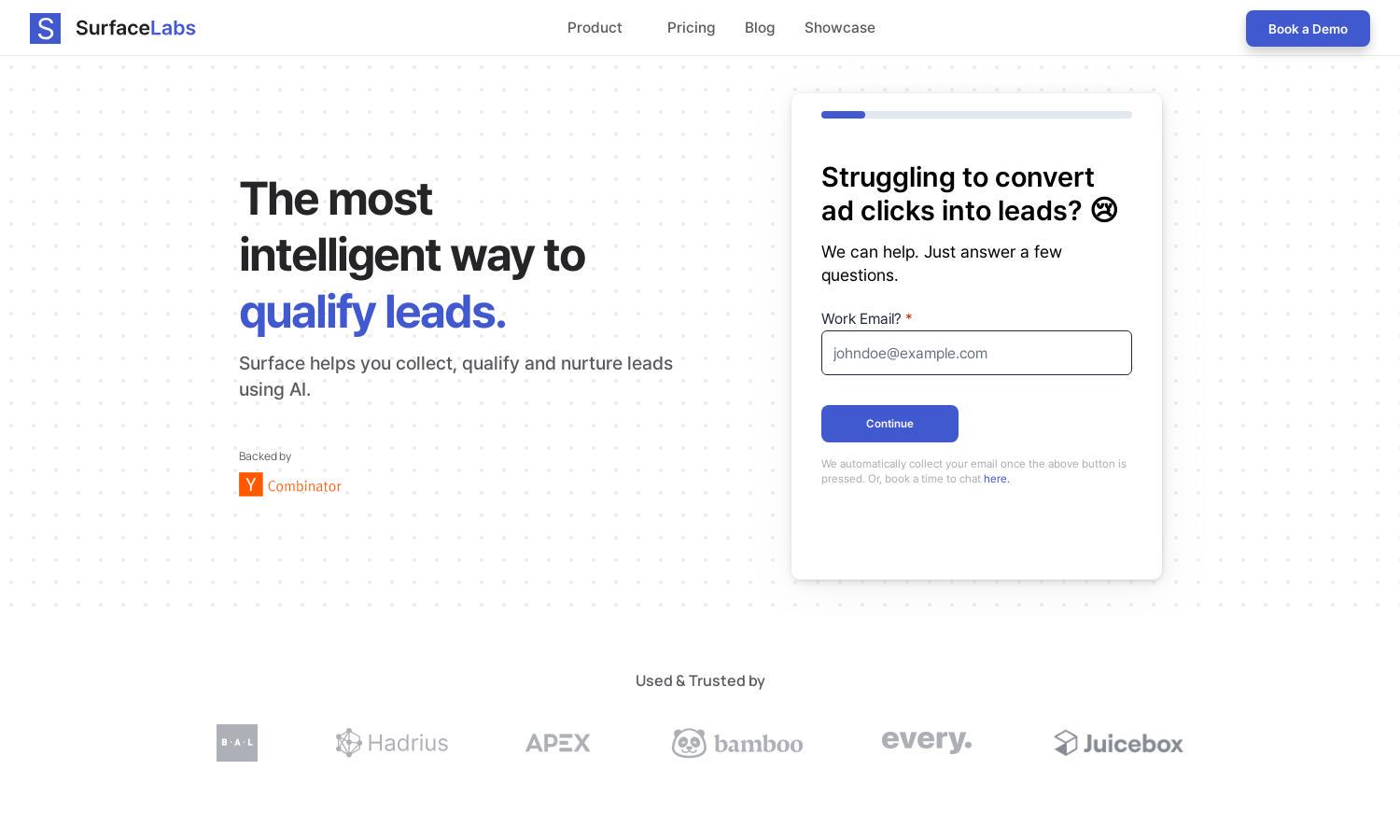Open the Showcase menu item
Screen dimensions: 1400x840
point(840,28)
